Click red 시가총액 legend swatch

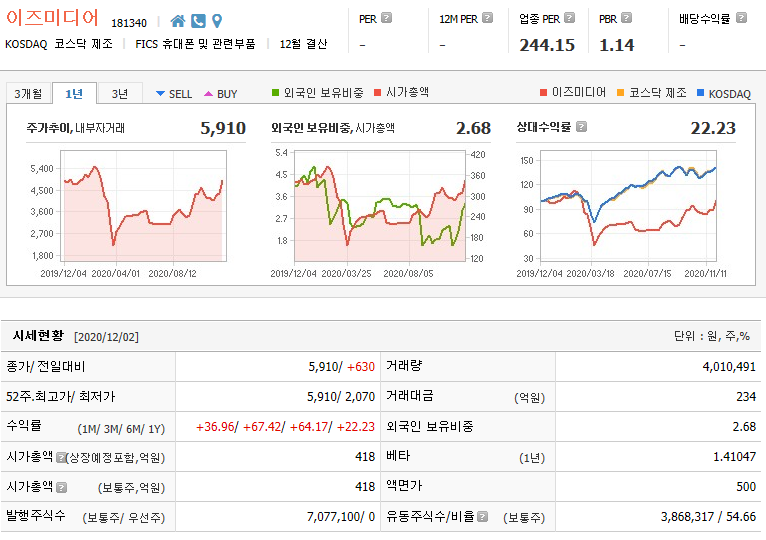(x=377, y=92)
